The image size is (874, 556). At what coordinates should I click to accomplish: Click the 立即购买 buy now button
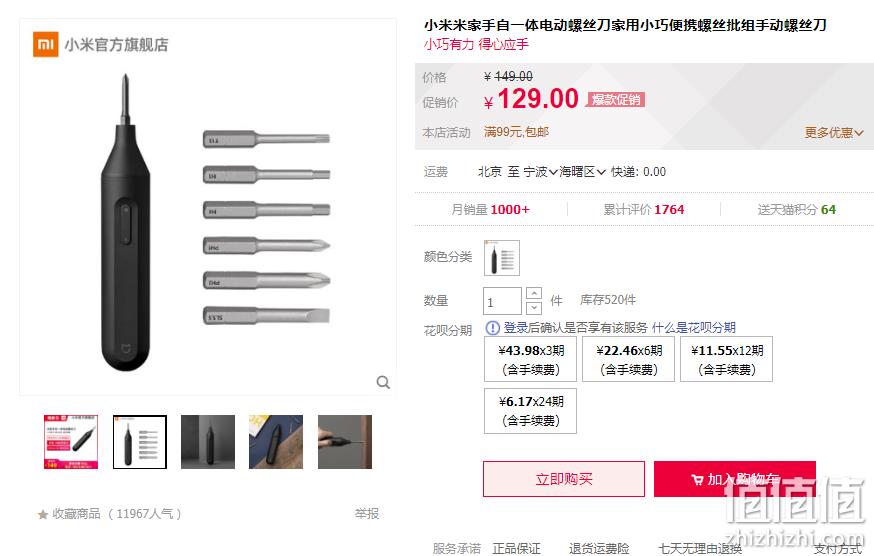(x=564, y=479)
